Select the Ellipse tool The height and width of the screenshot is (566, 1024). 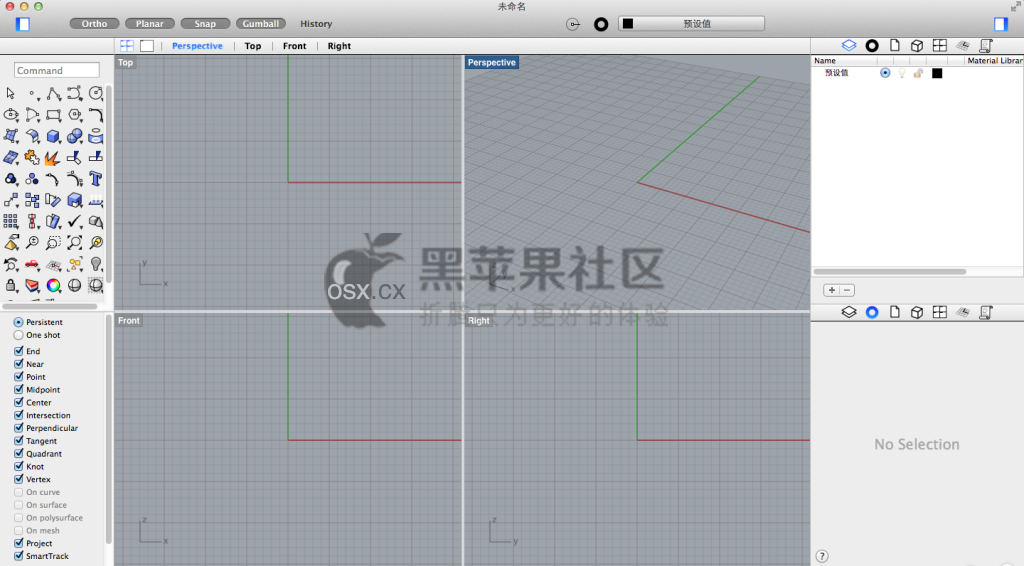click(10, 115)
